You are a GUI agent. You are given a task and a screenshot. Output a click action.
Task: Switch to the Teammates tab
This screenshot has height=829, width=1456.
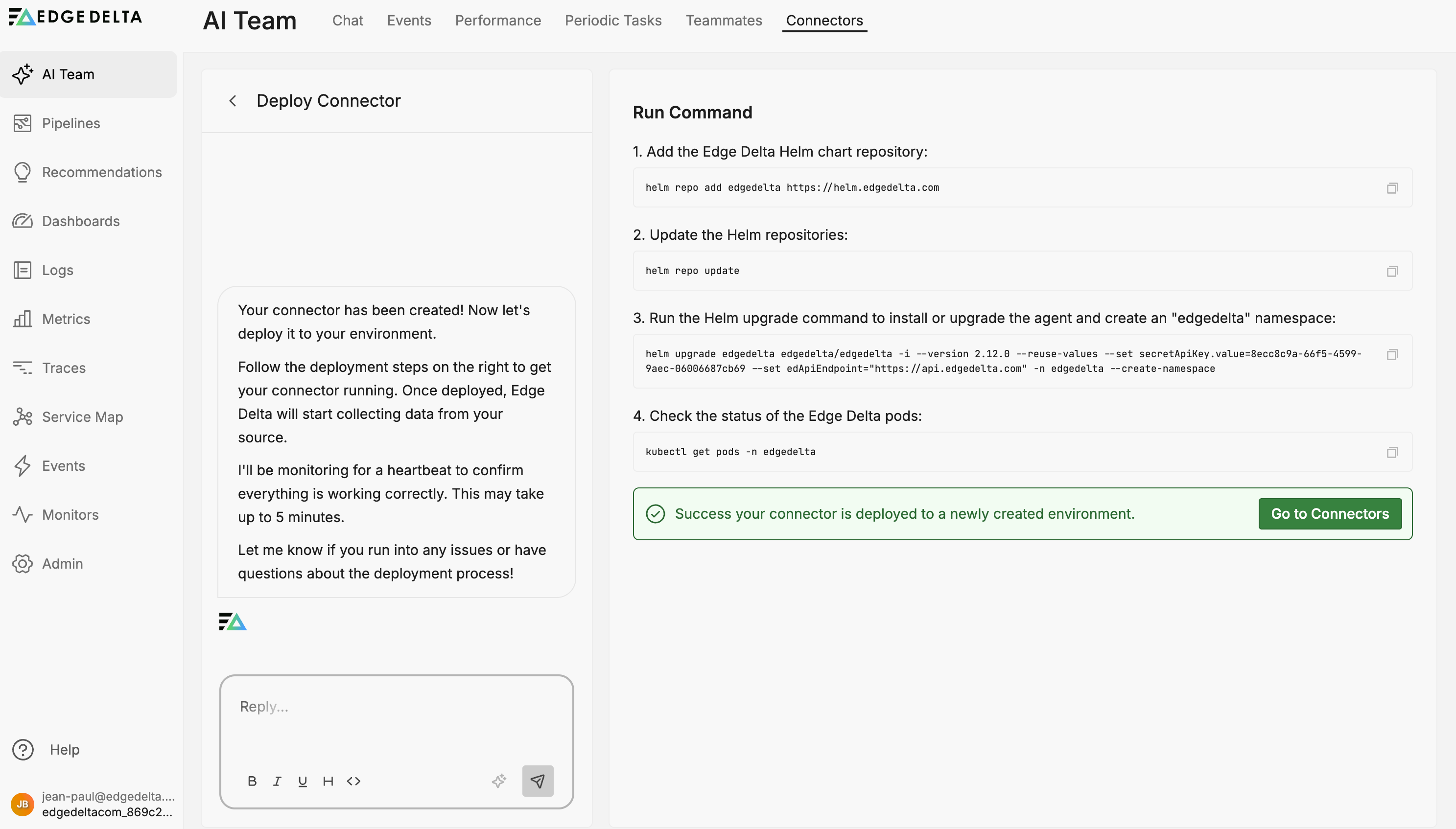724,20
